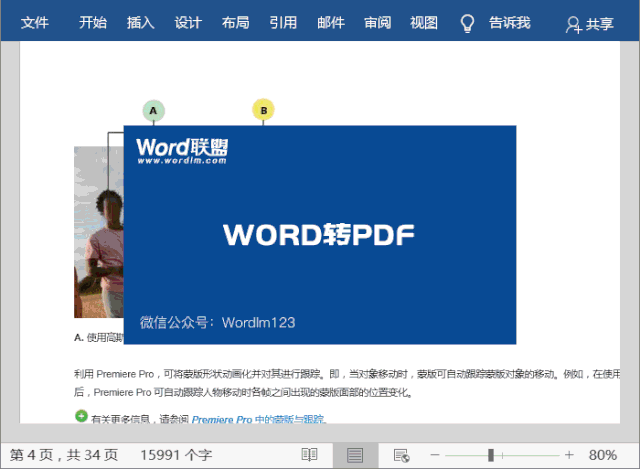
Task: Switch to Read Mode view icon
Action: coord(310,454)
